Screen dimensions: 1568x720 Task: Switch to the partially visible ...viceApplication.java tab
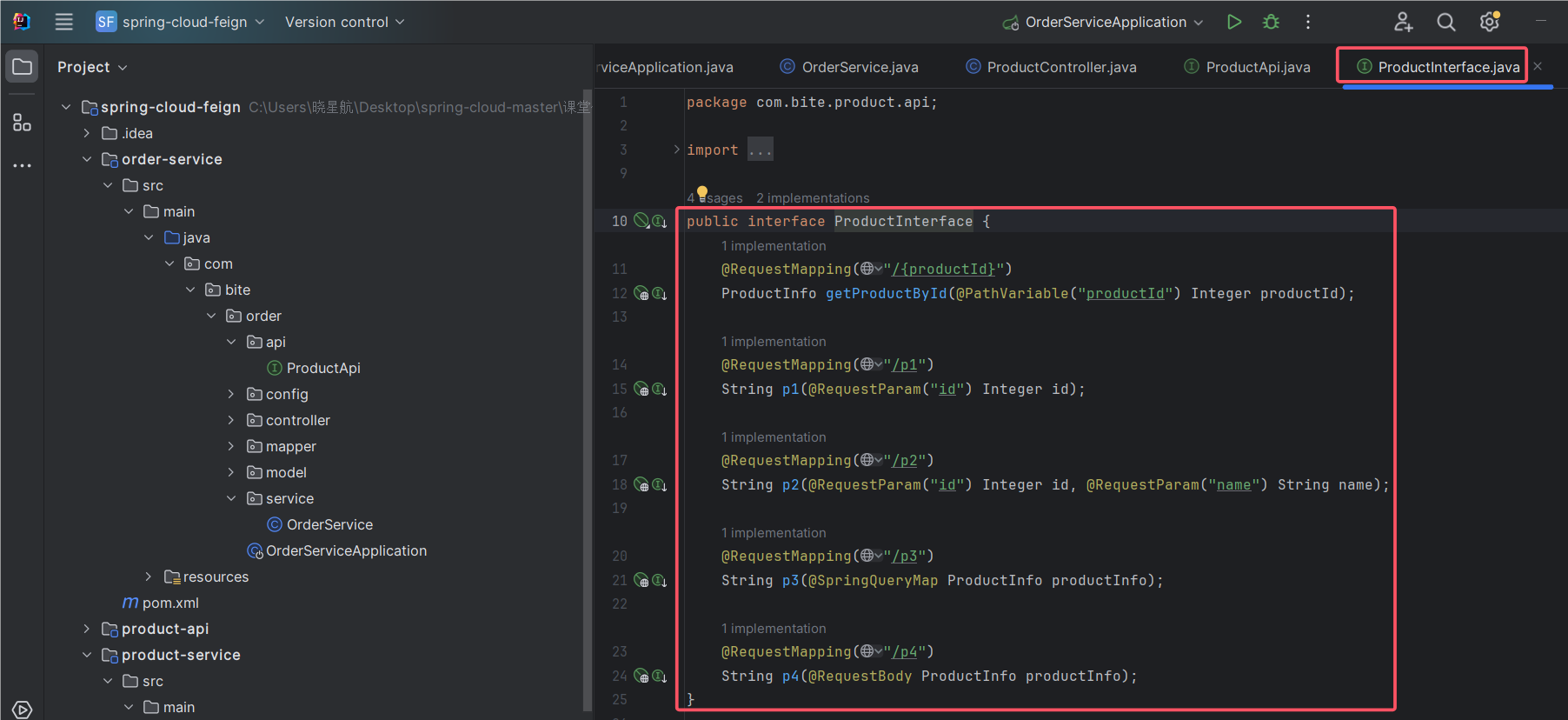pyautogui.click(x=667, y=67)
